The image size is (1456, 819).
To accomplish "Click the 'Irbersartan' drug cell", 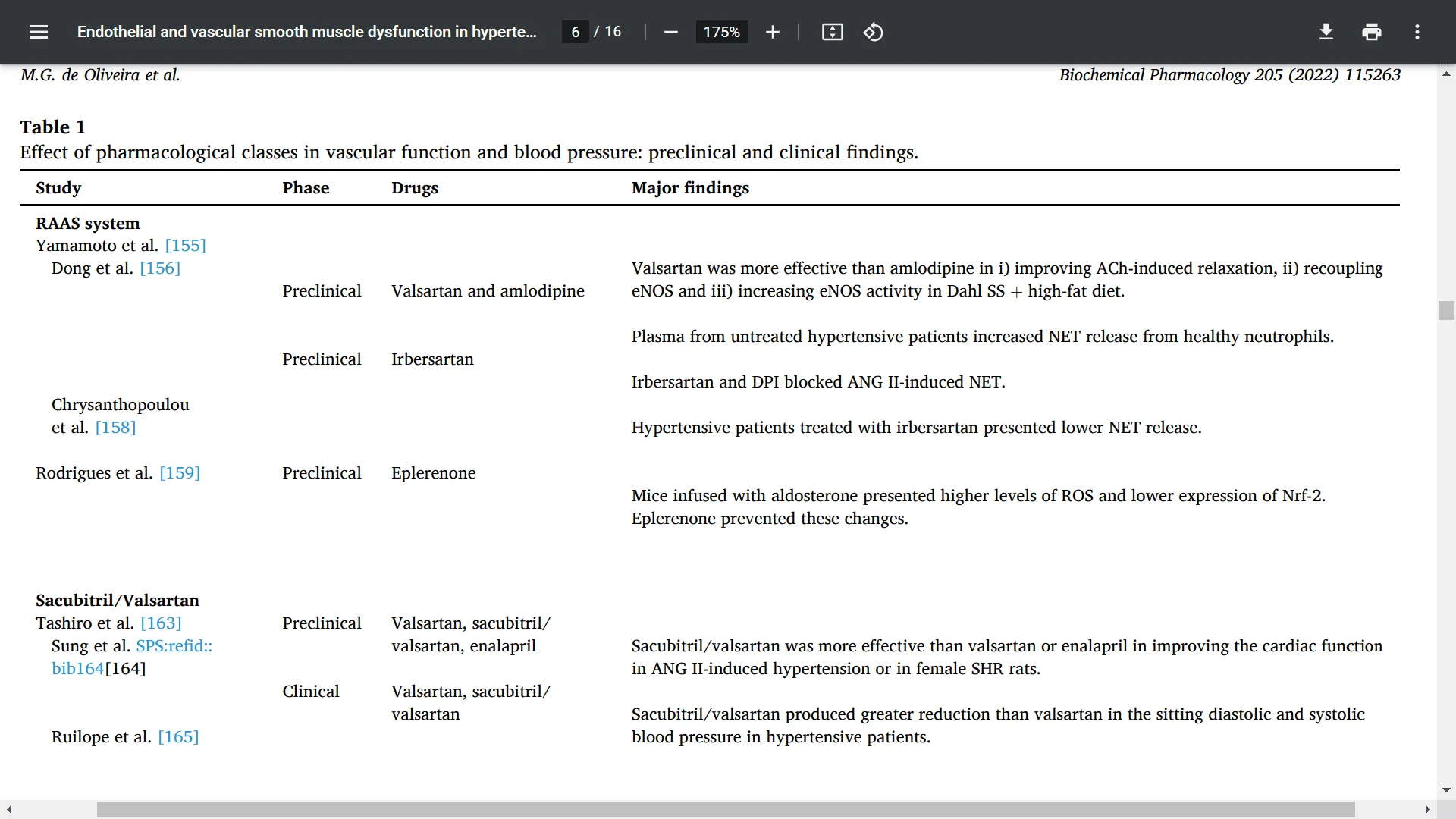I will pyautogui.click(x=432, y=359).
